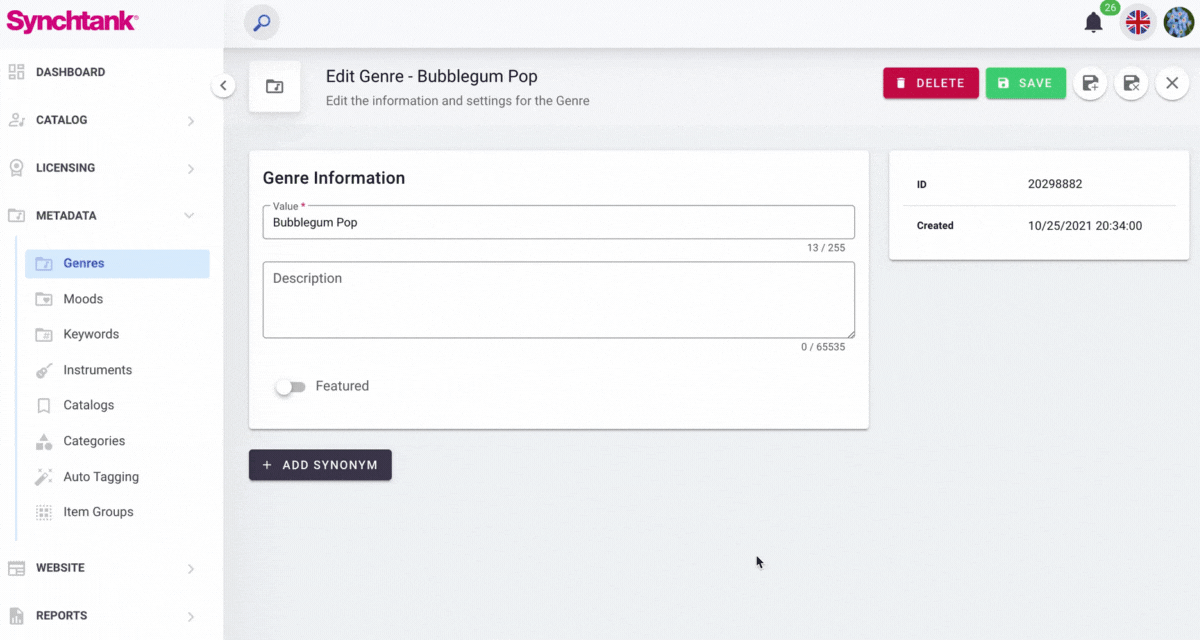The height and width of the screenshot is (640, 1200).
Task: Open Moods in the sidebar
Action: click(x=83, y=299)
